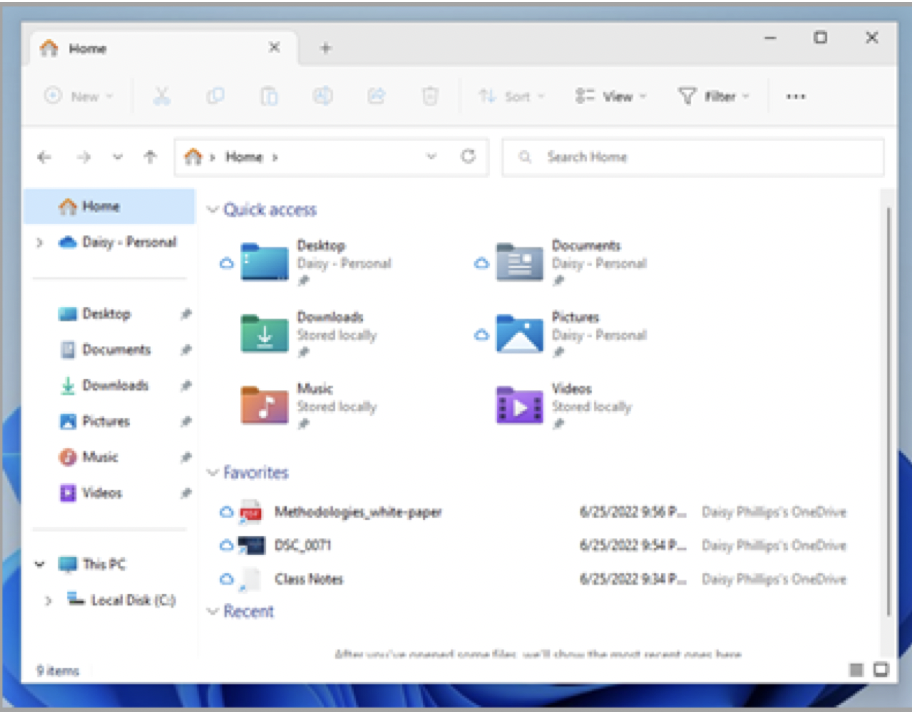This screenshot has width=912, height=712.
Task: Click the Copy icon in toolbar
Action: pyautogui.click(x=215, y=96)
